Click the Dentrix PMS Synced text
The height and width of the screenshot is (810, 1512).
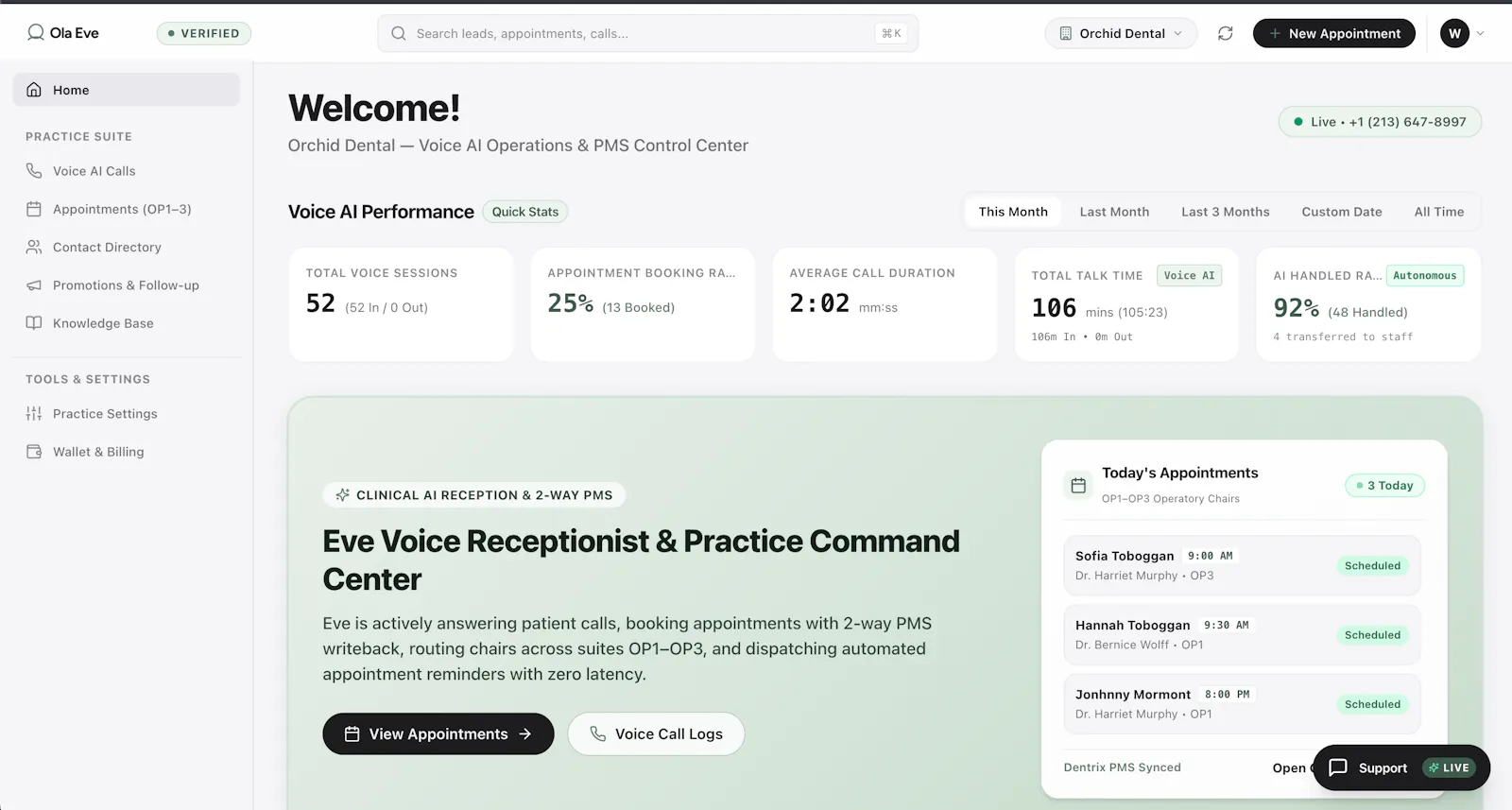(x=1123, y=767)
